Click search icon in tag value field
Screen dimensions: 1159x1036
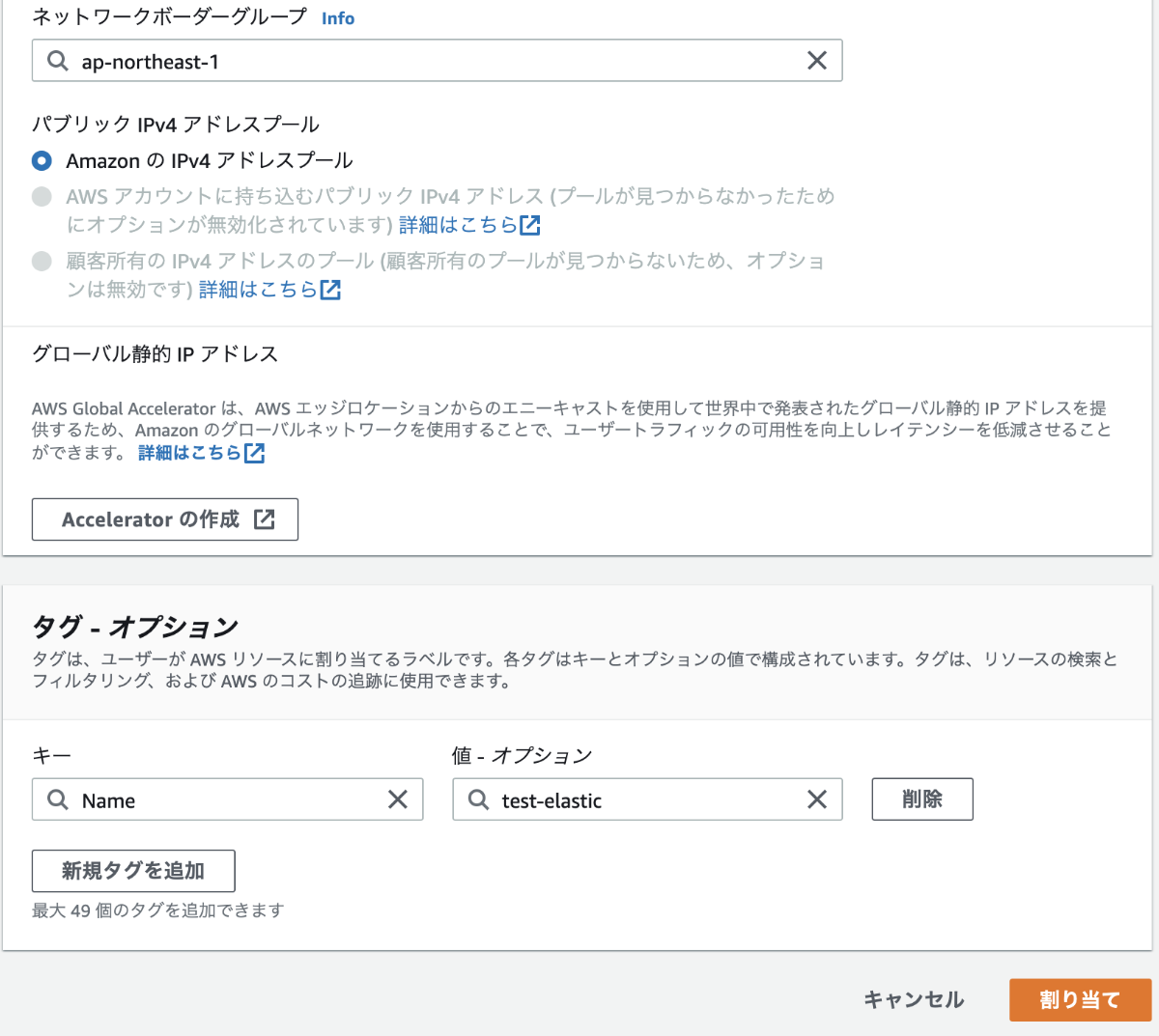click(478, 799)
